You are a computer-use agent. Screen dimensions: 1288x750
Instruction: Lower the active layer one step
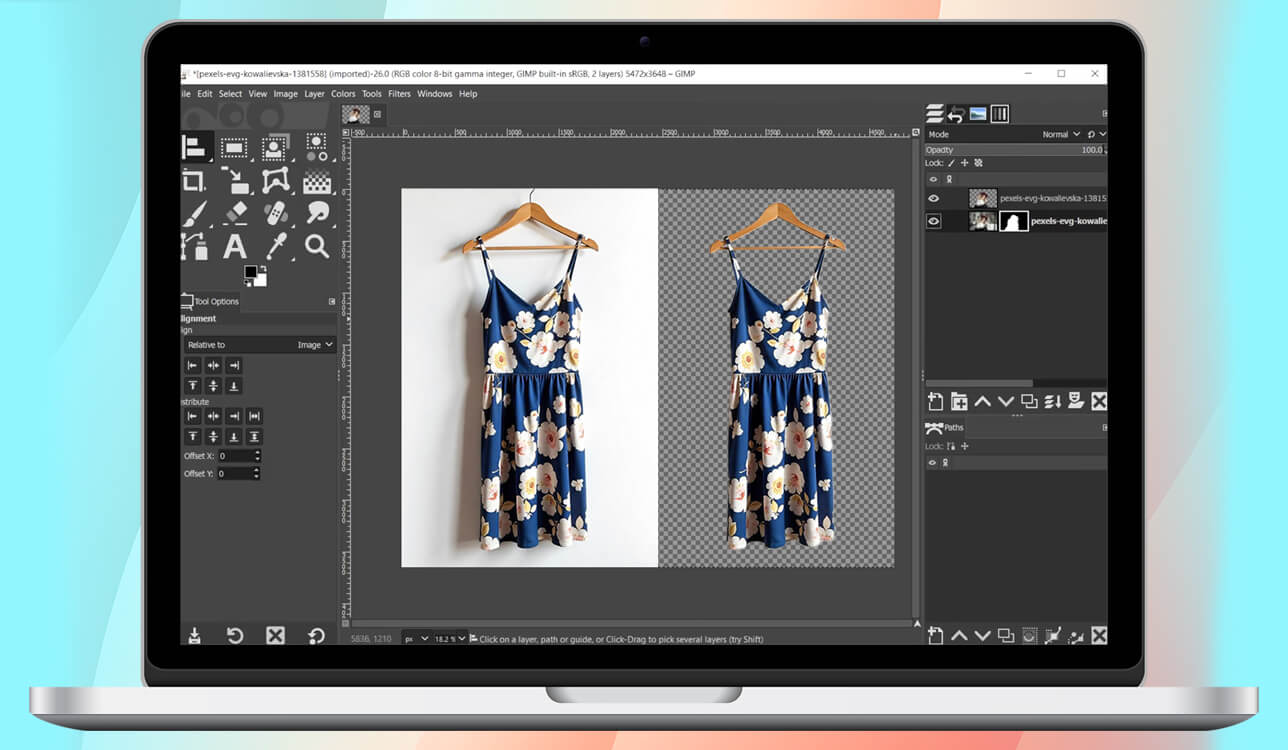(x=1006, y=401)
